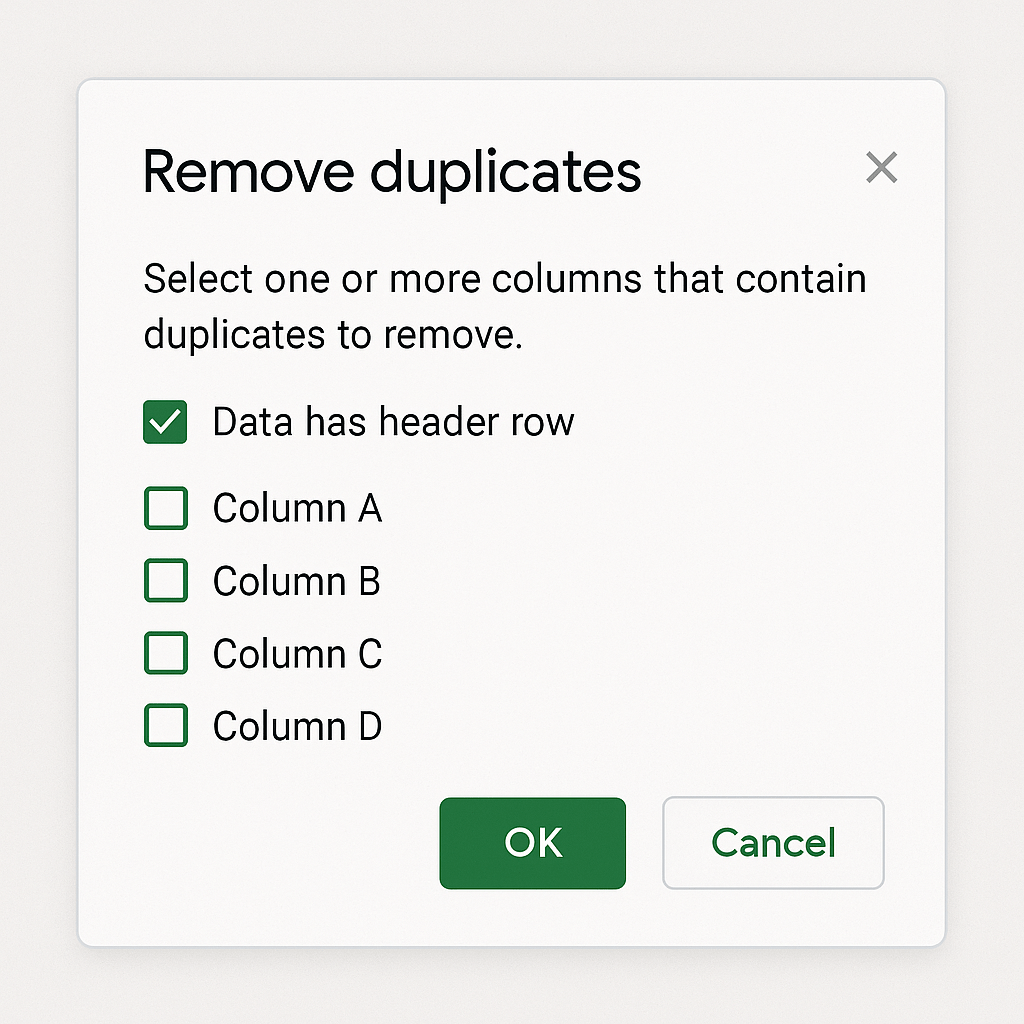This screenshot has width=1024, height=1024.
Task: Mark Column D to include duplicates check
Action: (165, 726)
